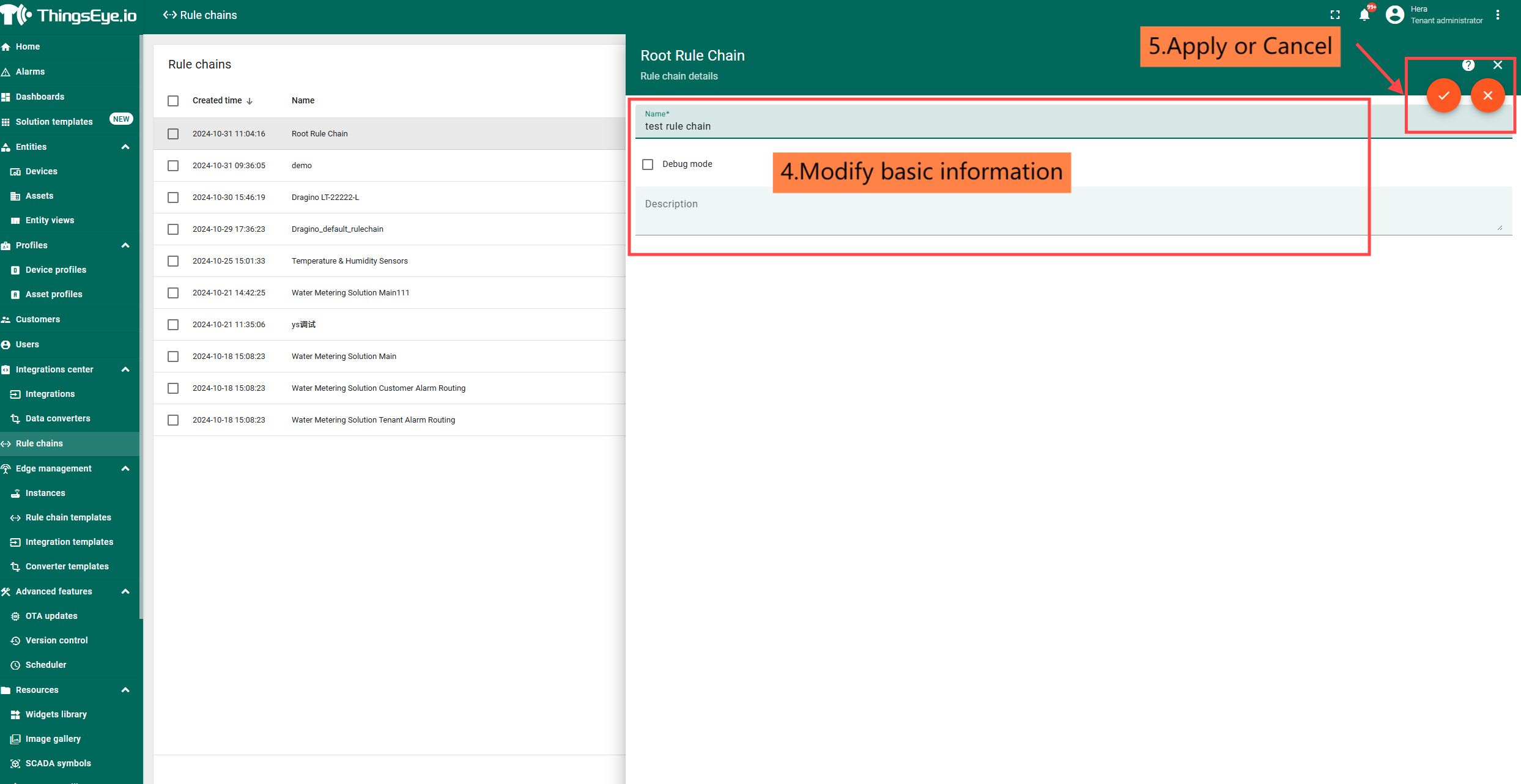Open the three-dot user menu

click(x=1498, y=15)
